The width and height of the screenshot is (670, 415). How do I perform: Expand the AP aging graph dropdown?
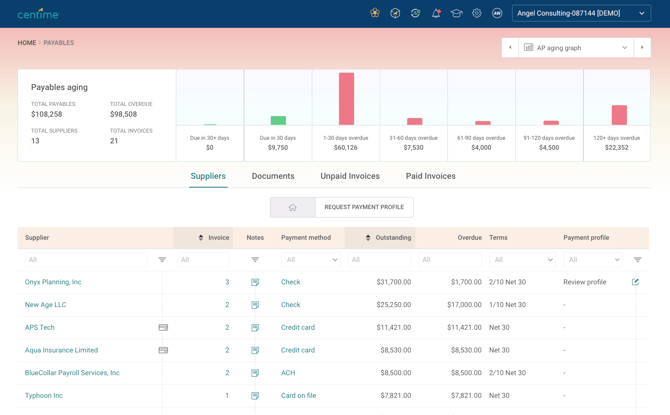pyautogui.click(x=576, y=47)
